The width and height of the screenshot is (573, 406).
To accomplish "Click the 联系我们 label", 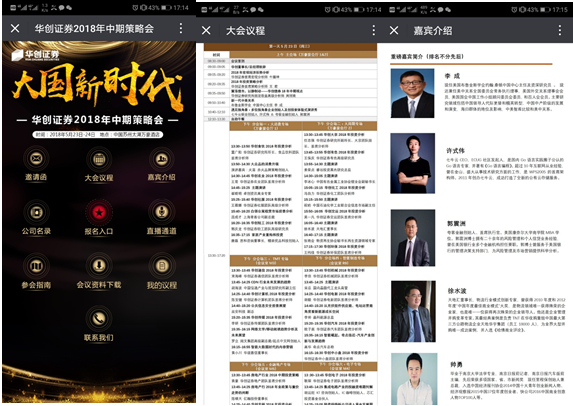I will [99, 337].
